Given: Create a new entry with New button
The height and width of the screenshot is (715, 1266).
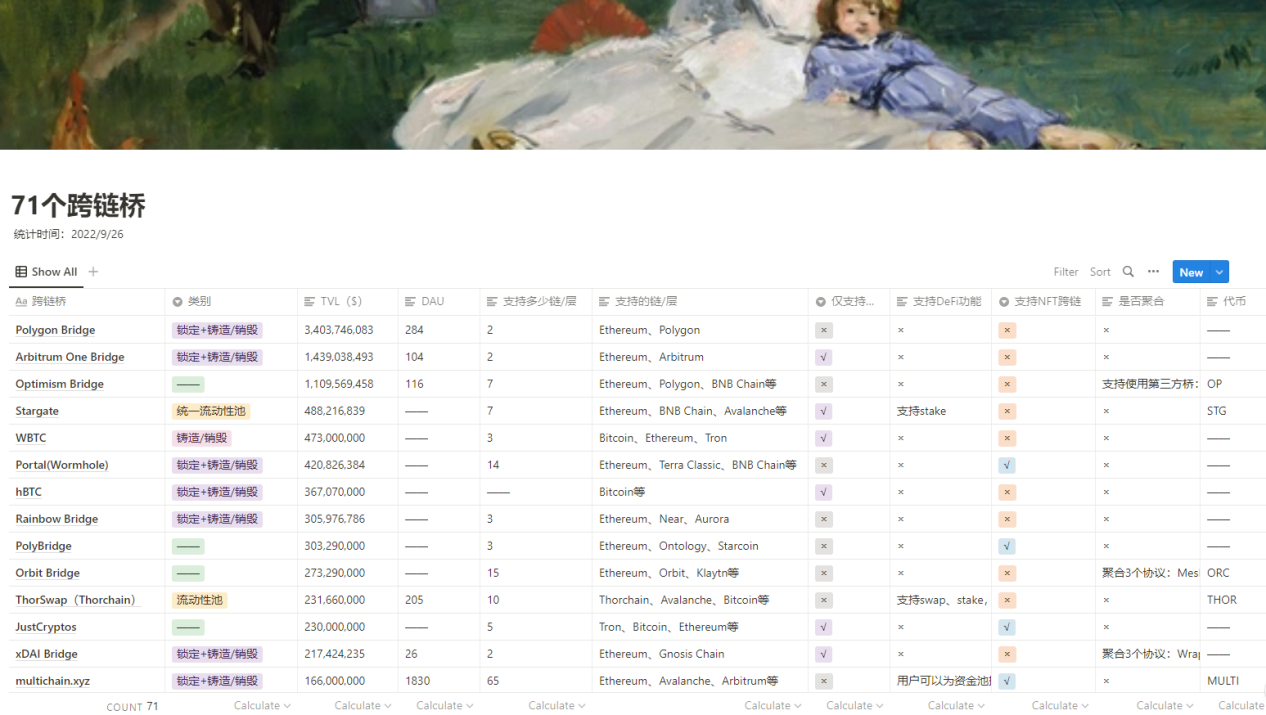Looking at the screenshot, I should pyautogui.click(x=1191, y=272).
